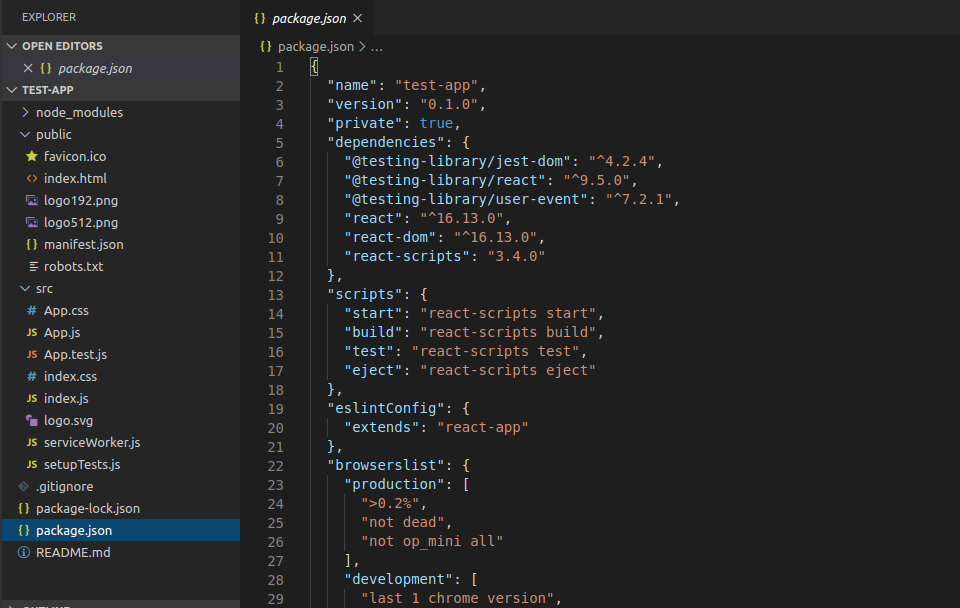Open App.css file

66,310
